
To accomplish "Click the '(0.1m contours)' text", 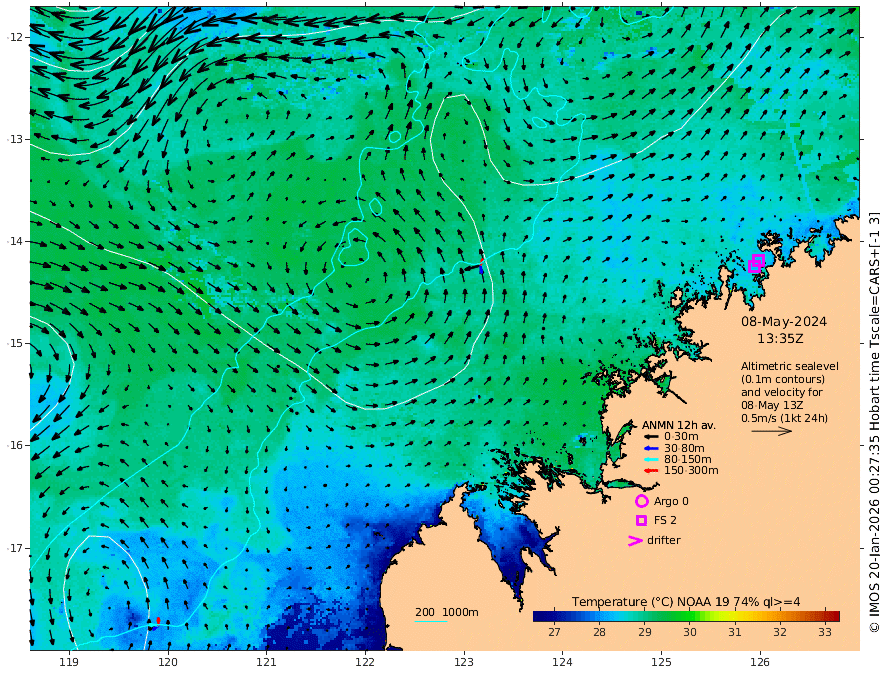I will point(783,379).
